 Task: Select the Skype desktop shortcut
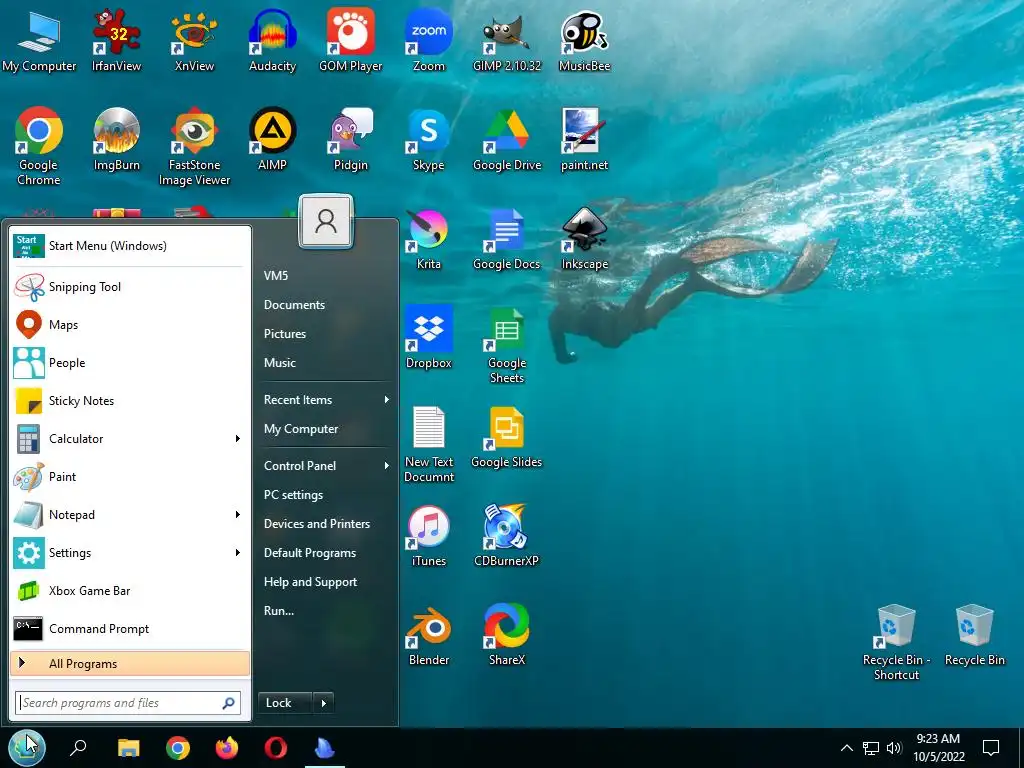click(x=428, y=138)
